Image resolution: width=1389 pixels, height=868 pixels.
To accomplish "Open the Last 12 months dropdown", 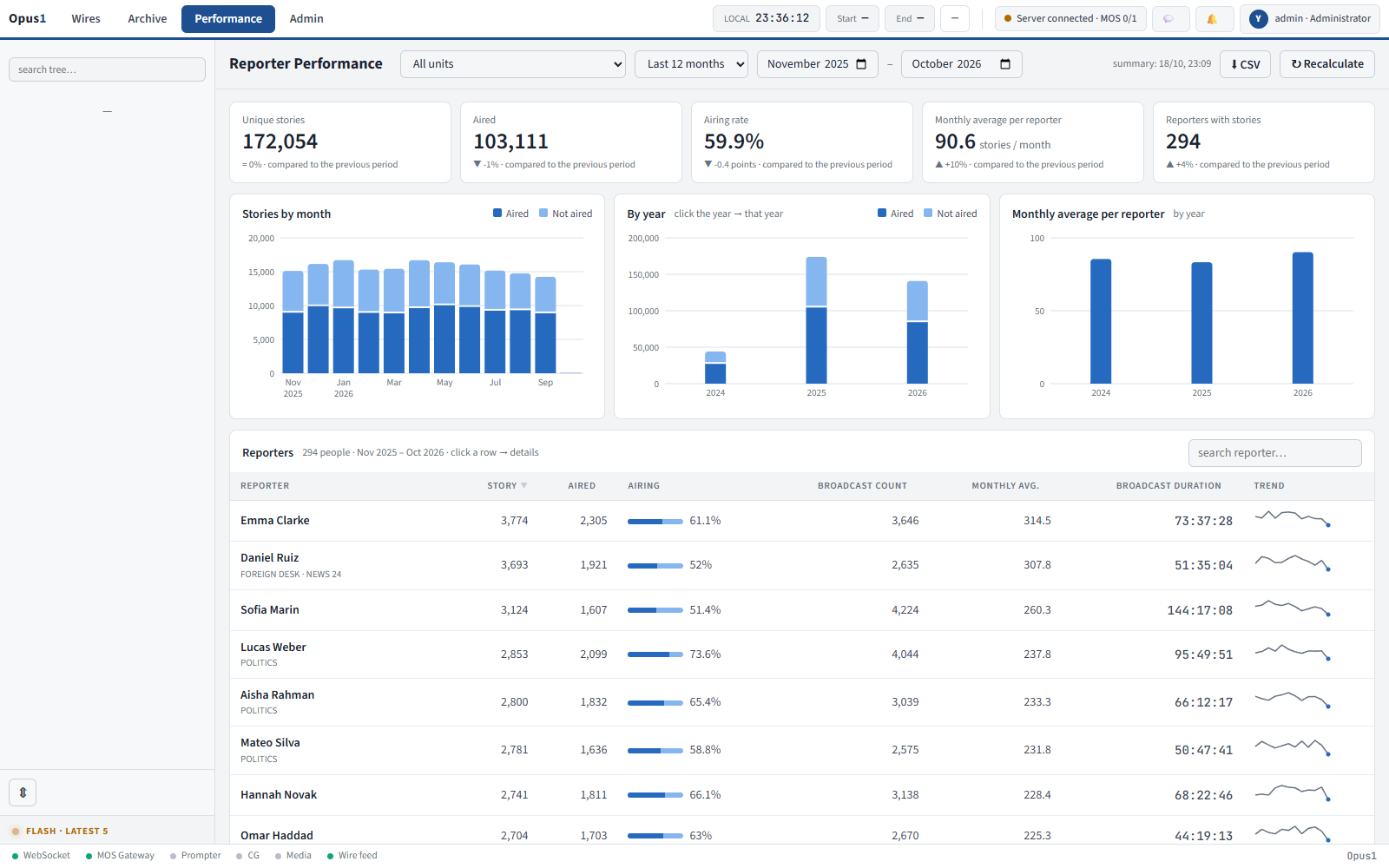I will click(x=691, y=64).
